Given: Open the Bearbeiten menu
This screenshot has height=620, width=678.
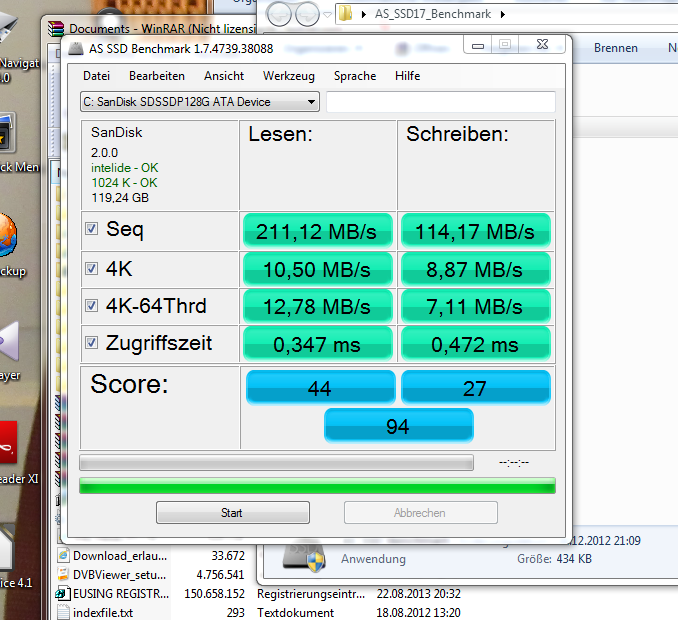Looking at the screenshot, I should (x=157, y=76).
